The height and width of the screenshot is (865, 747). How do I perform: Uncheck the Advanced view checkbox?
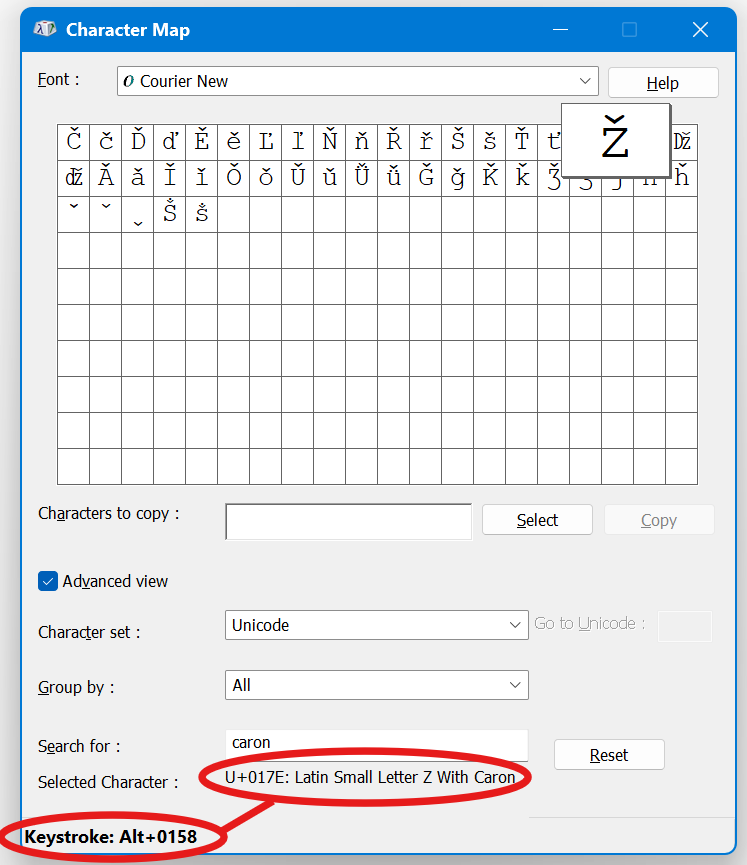click(x=48, y=581)
